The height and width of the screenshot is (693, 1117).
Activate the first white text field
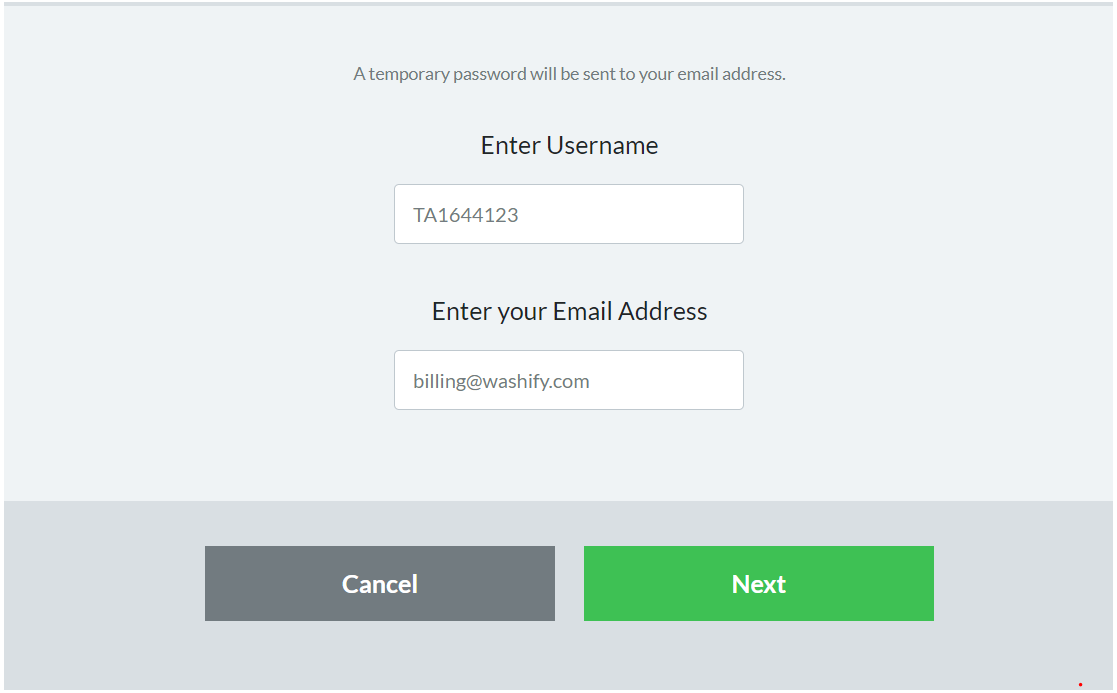coord(568,214)
